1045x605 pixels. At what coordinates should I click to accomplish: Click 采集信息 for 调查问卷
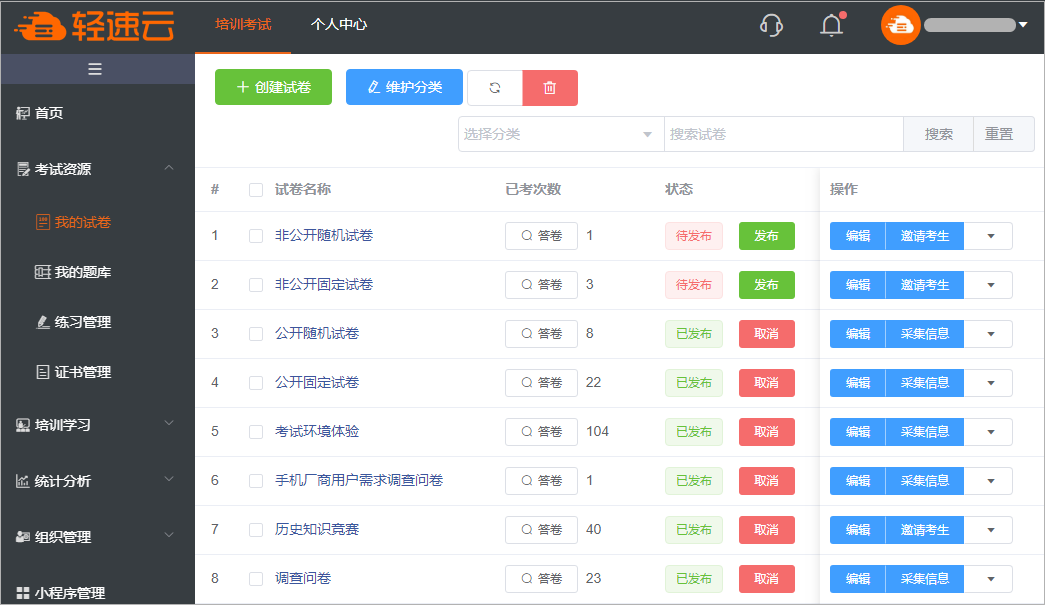924,579
